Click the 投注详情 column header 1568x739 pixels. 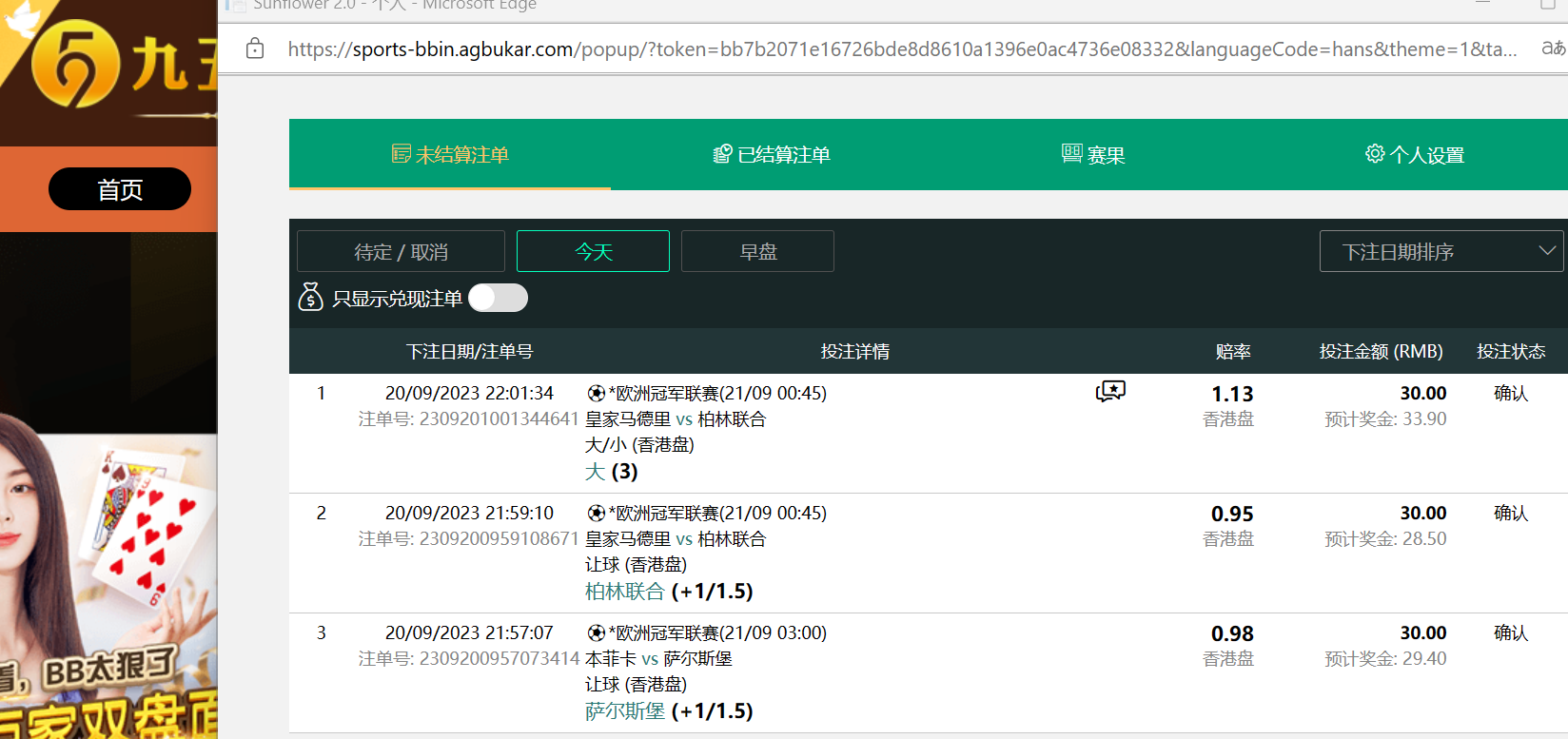coord(855,351)
